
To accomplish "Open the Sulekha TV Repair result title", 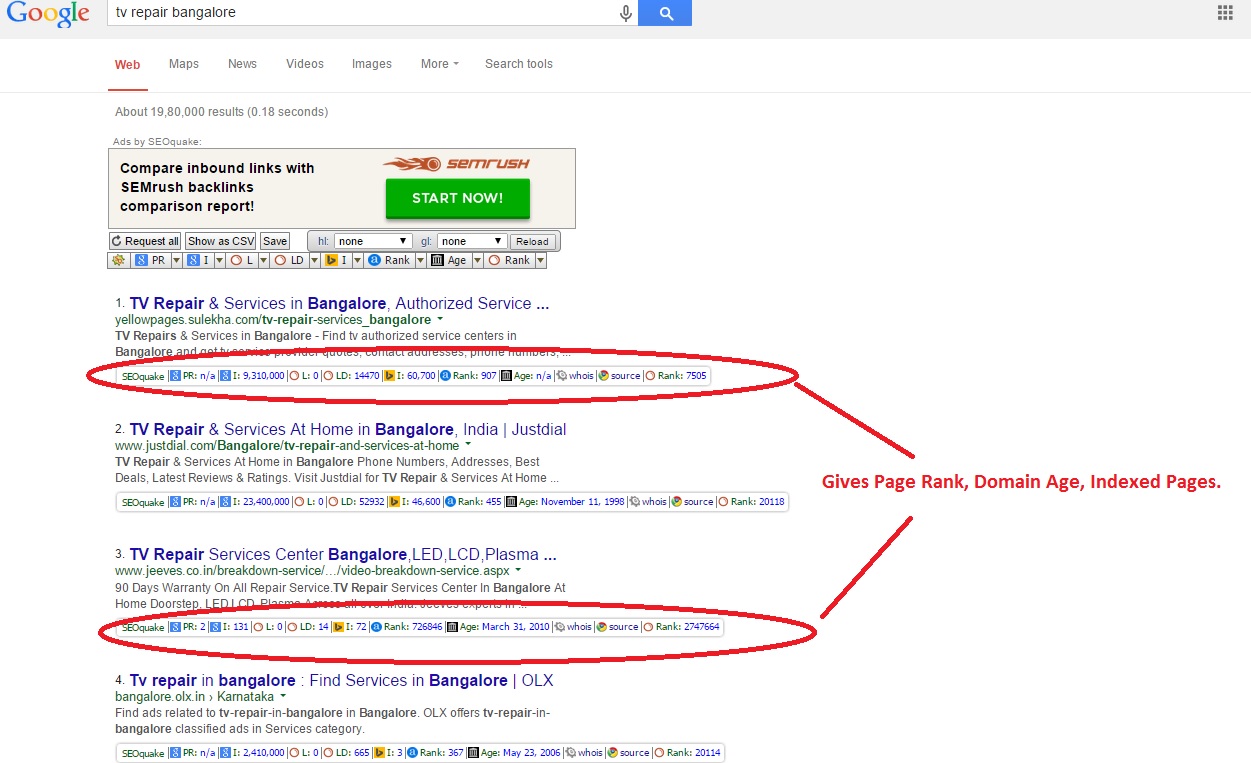I will tap(339, 303).
